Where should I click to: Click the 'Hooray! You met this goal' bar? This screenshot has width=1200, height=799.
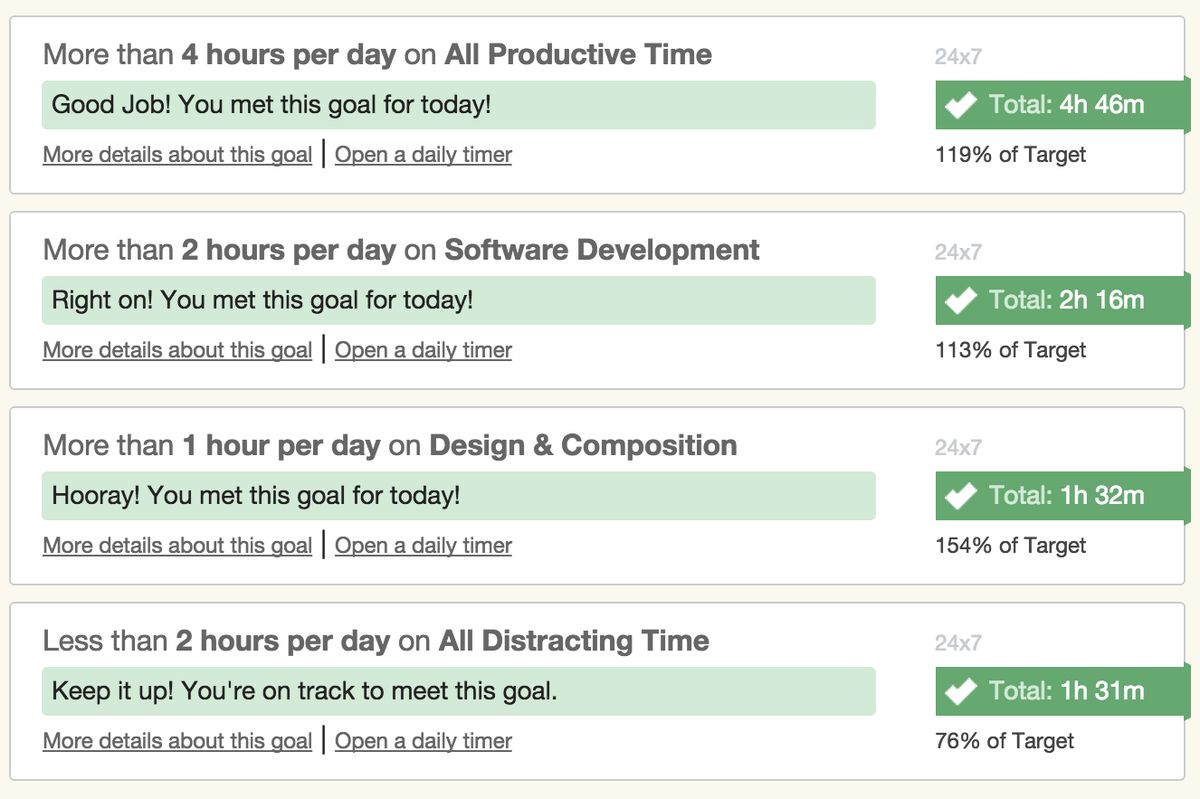click(458, 496)
